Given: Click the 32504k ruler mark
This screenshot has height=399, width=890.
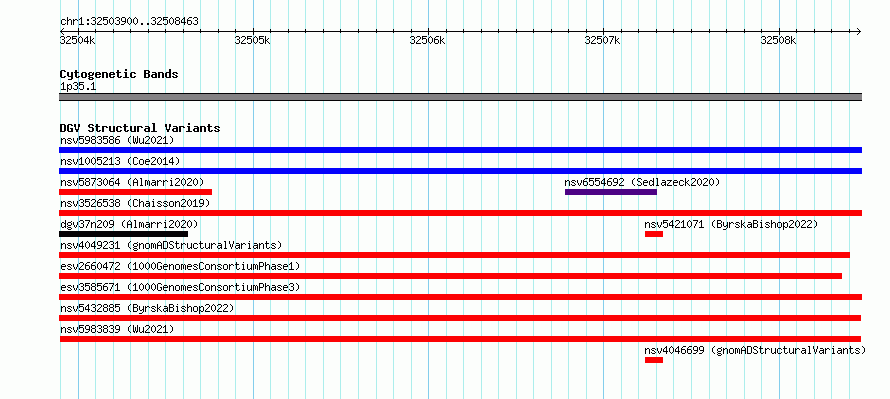Looking at the screenshot, I should pos(78,40).
